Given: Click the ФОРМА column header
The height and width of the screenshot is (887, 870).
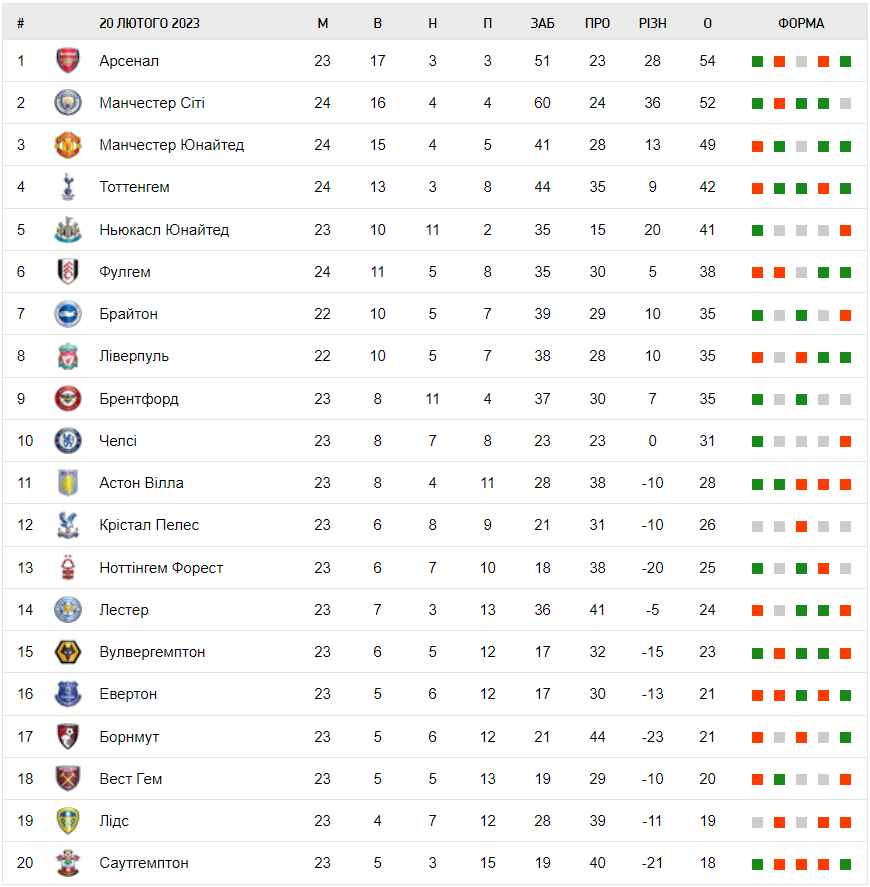Looking at the screenshot, I should click(x=801, y=23).
